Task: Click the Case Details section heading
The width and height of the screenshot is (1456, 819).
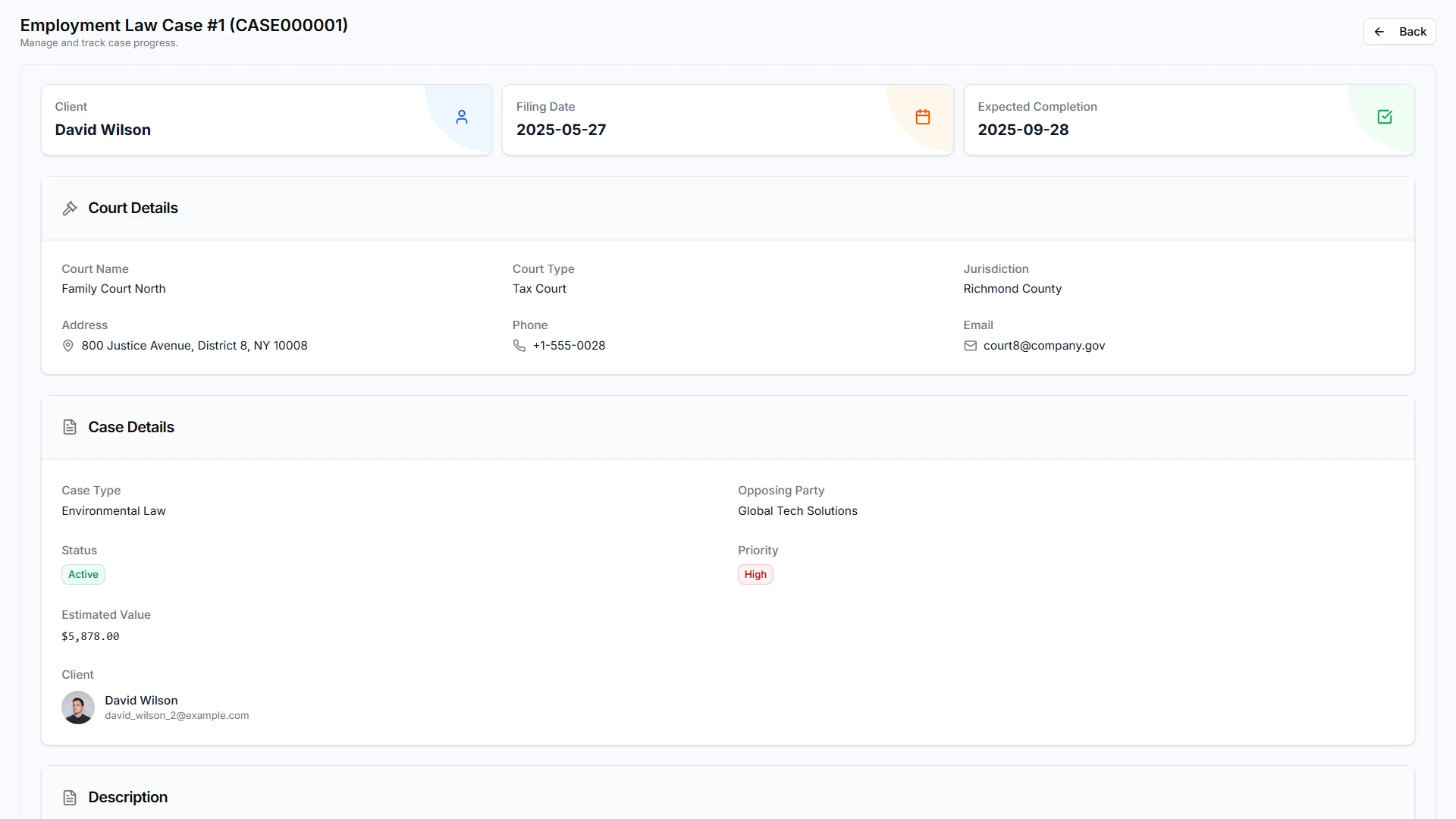Action: (x=131, y=428)
